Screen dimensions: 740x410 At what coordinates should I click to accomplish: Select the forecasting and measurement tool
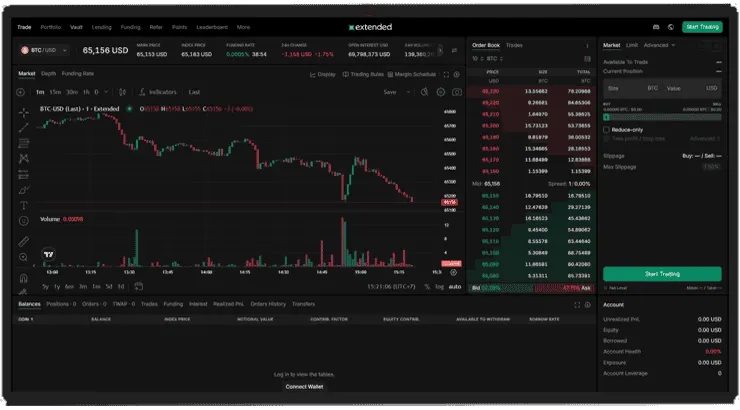tap(24, 175)
